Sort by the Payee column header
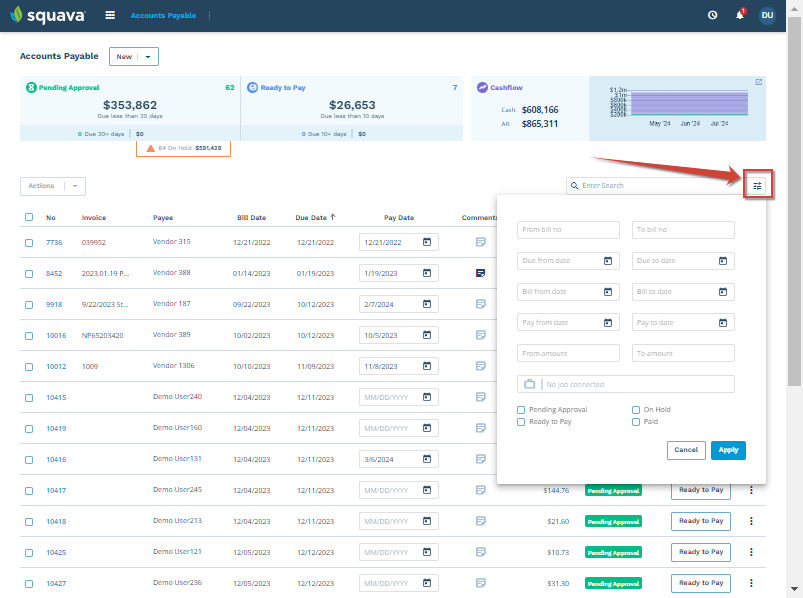The image size is (803, 598). [x=163, y=218]
